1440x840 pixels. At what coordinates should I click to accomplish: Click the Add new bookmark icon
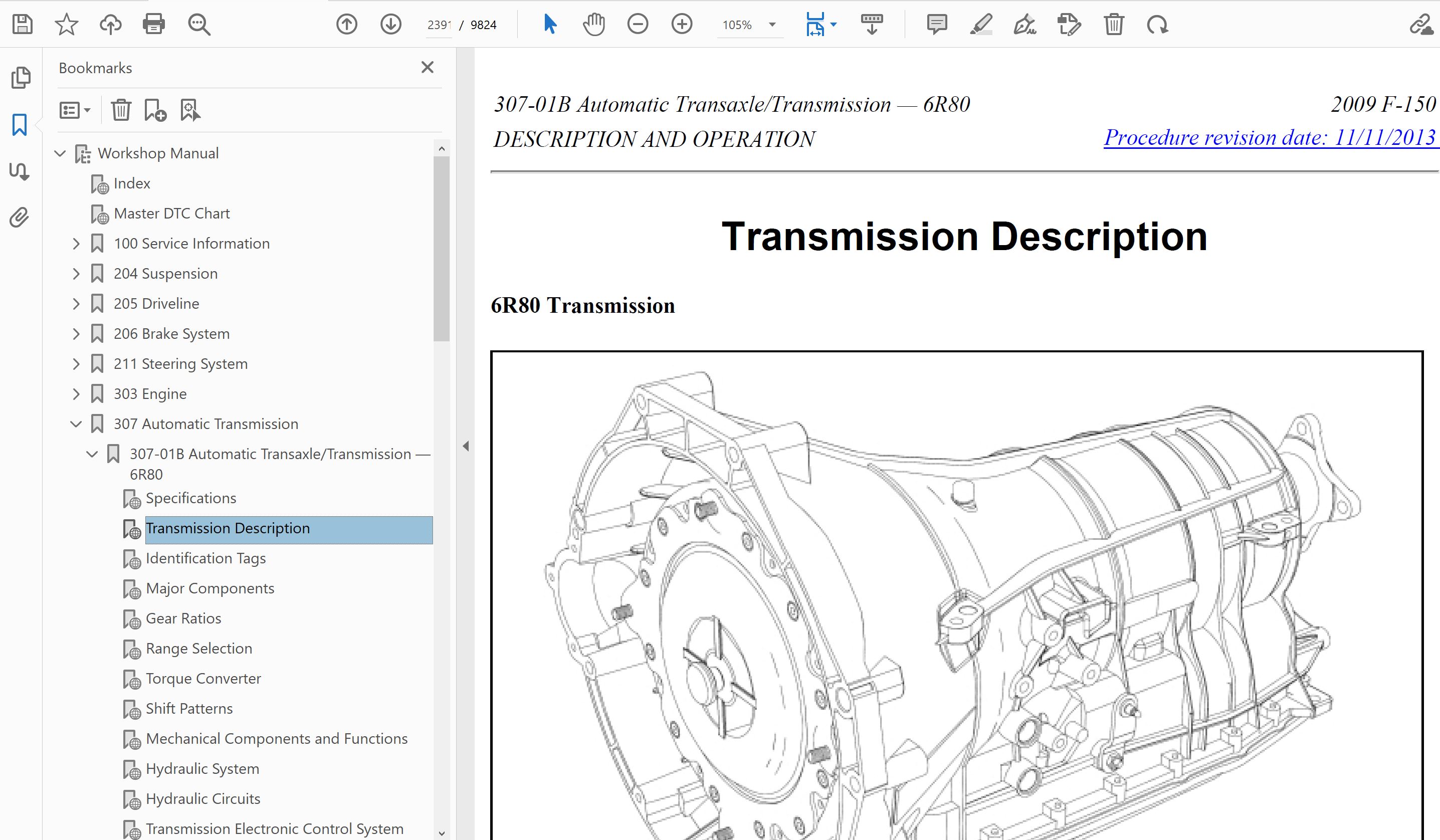click(155, 110)
